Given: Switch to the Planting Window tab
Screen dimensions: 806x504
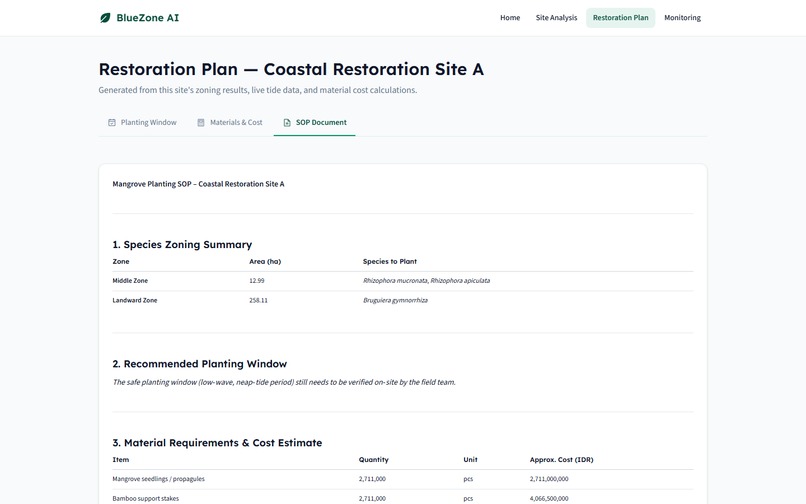Looking at the screenshot, I should point(142,122).
